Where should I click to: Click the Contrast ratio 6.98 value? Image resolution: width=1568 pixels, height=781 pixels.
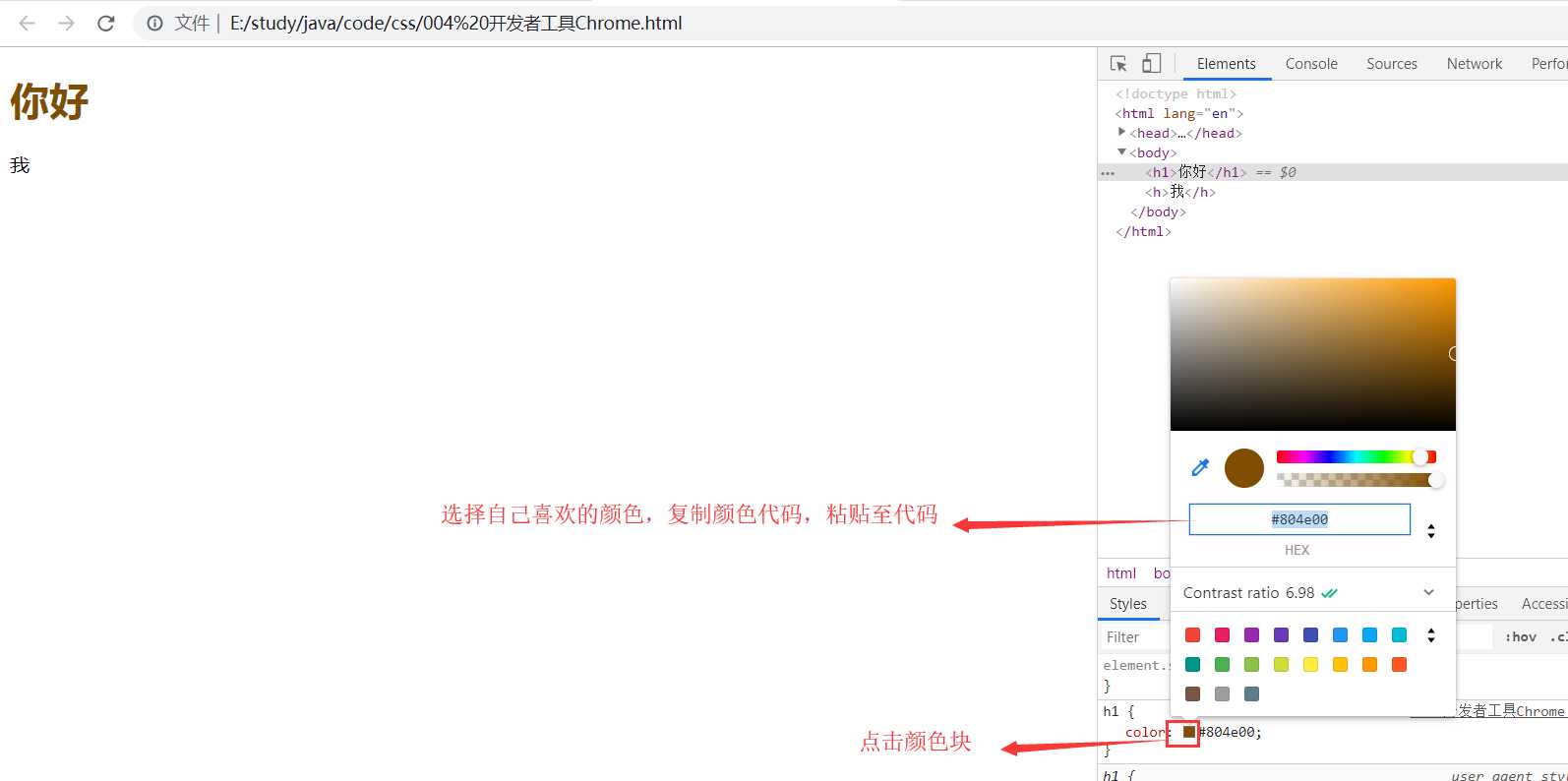[x=1299, y=592]
